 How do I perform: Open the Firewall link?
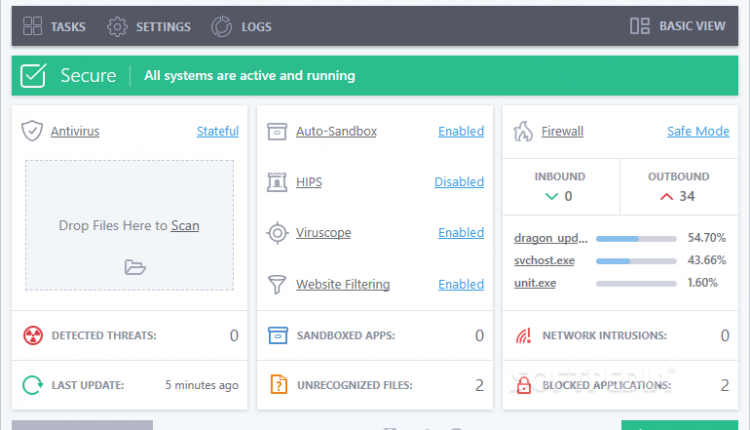[562, 131]
